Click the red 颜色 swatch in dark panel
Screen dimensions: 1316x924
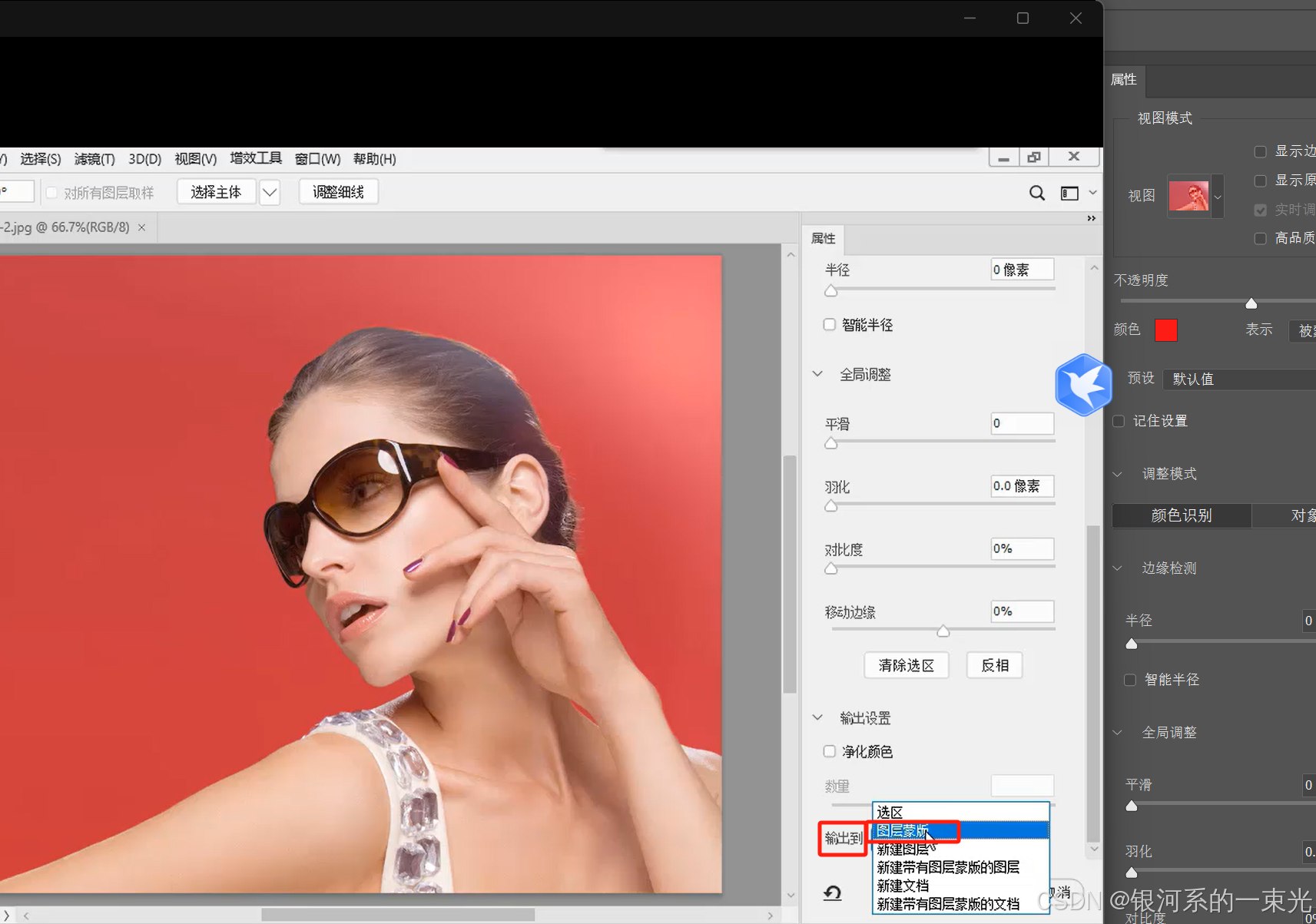click(x=1166, y=330)
